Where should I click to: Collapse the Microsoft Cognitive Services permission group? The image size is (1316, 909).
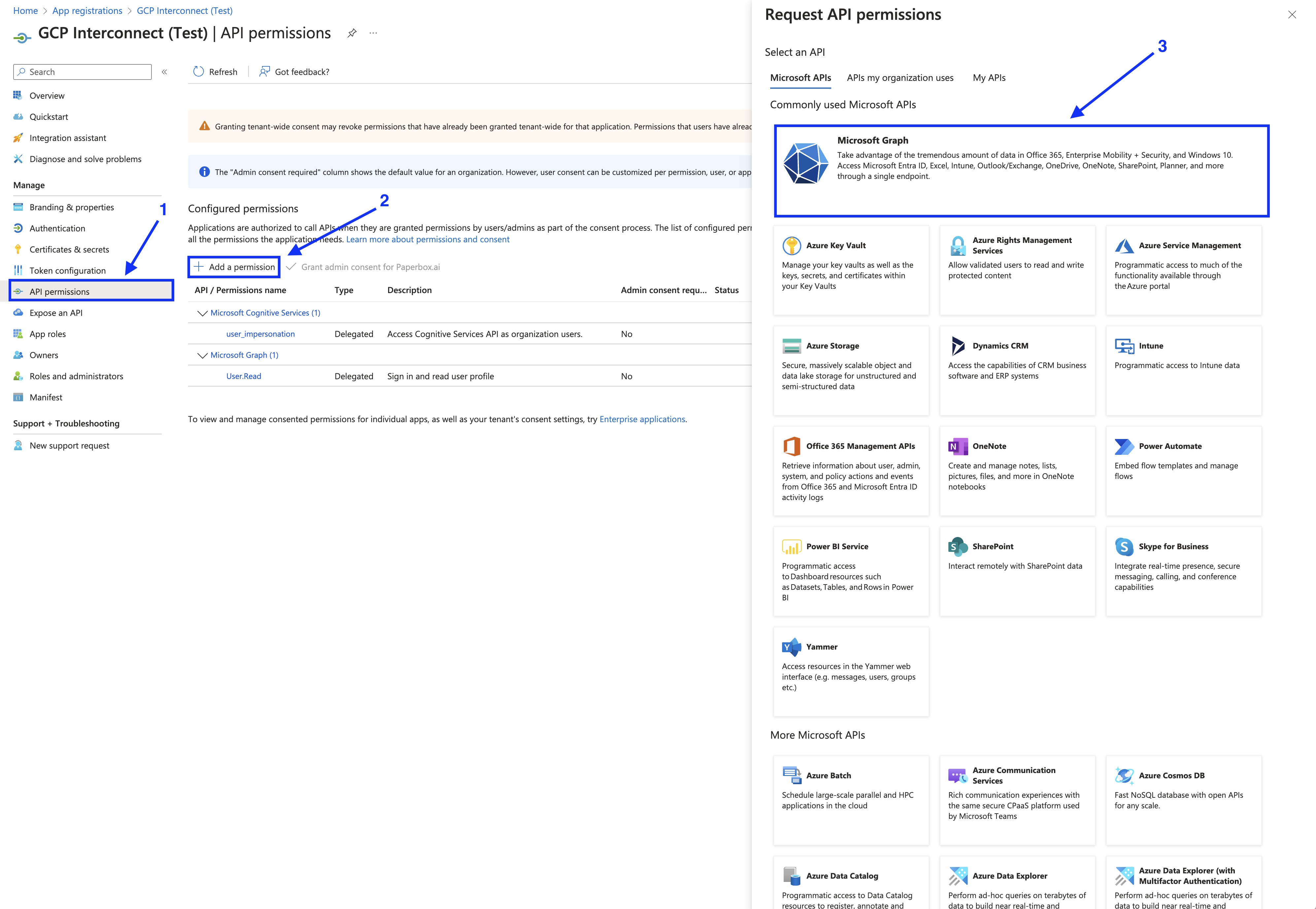[x=202, y=313]
